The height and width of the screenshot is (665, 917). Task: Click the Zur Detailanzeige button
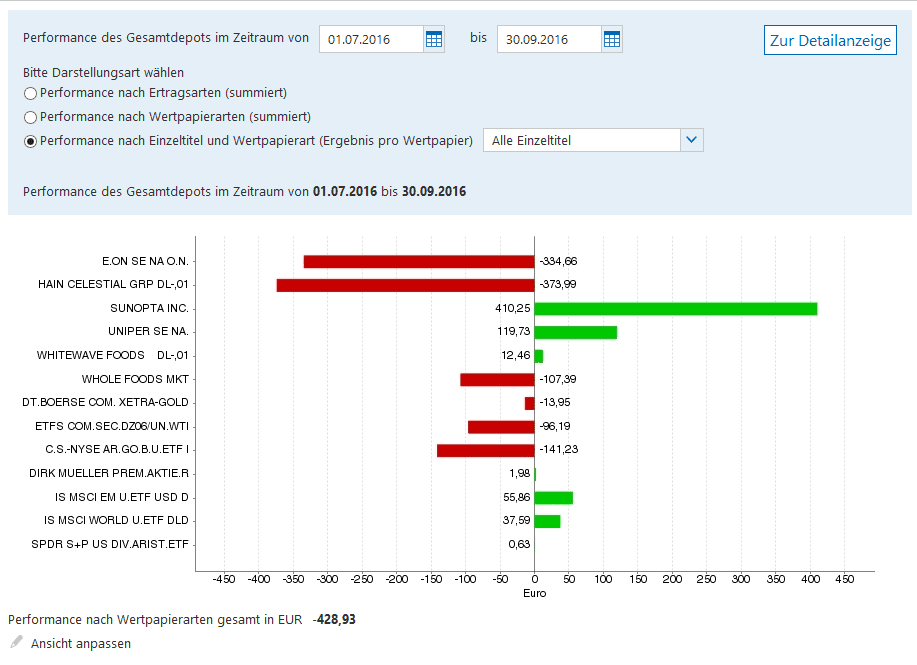pos(830,40)
